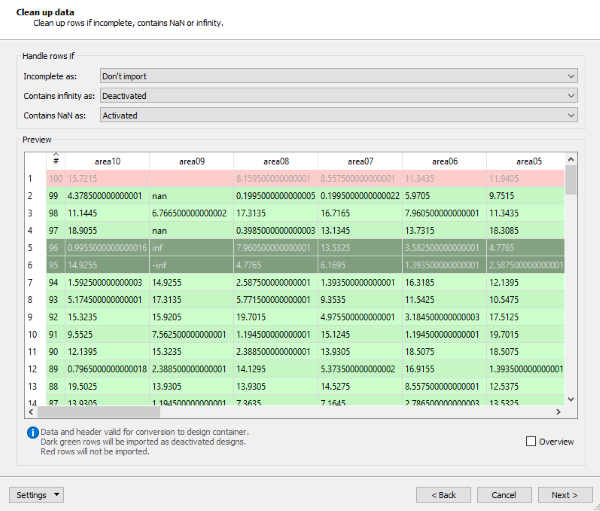This screenshot has height=511, width=600.
Task: Click cell '16.3185' in row 7
Action: 445,282
